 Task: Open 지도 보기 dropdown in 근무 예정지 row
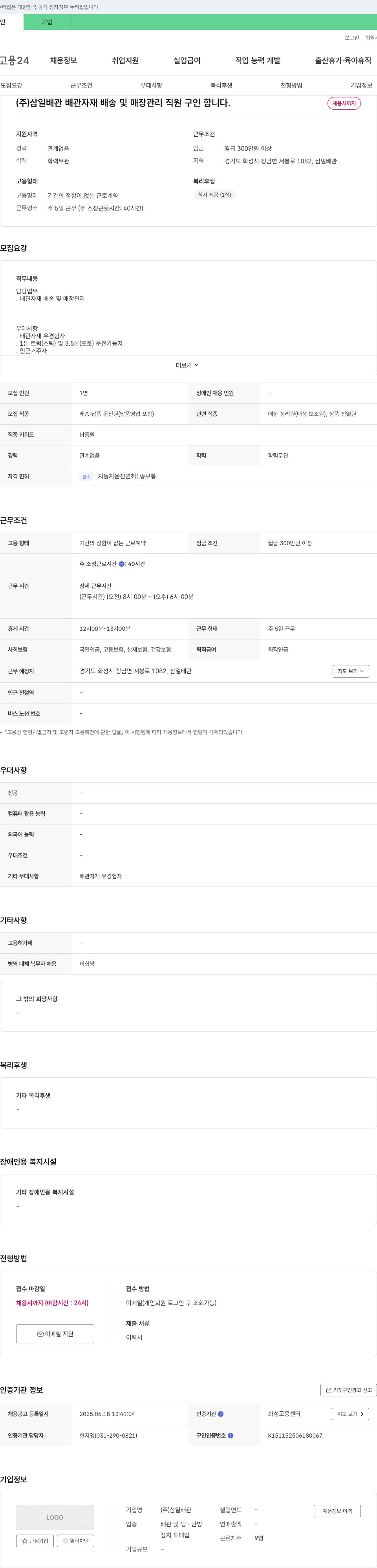351,671
